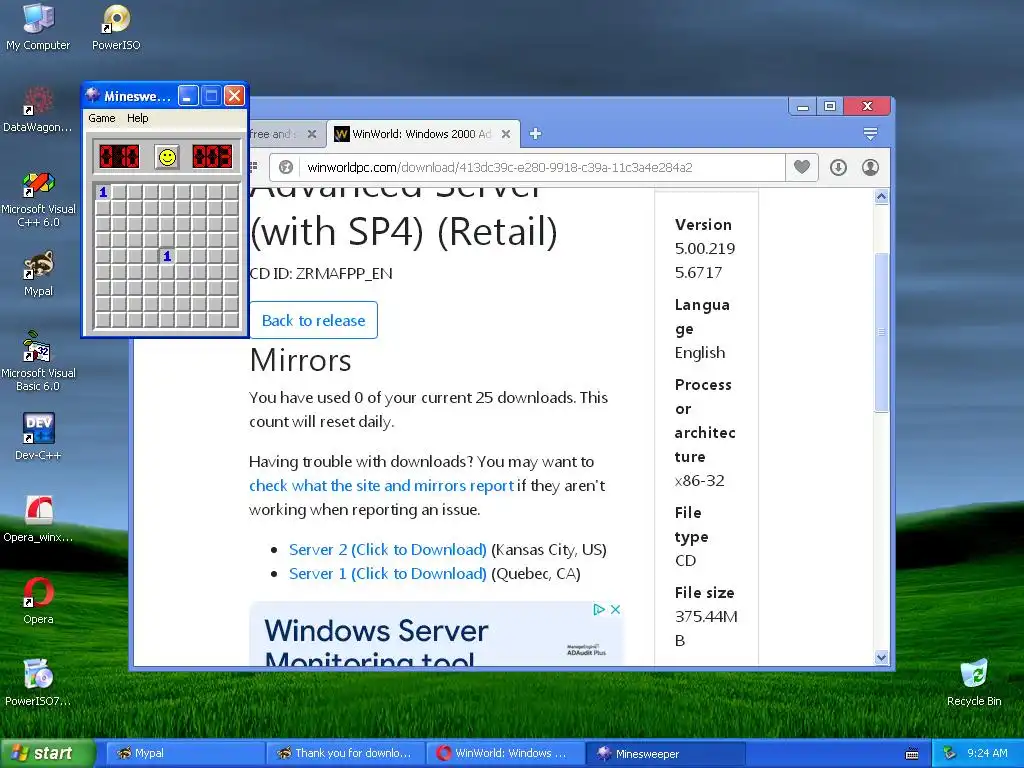Click the heart bookmark icon in the address bar

[x=802, y=167]
